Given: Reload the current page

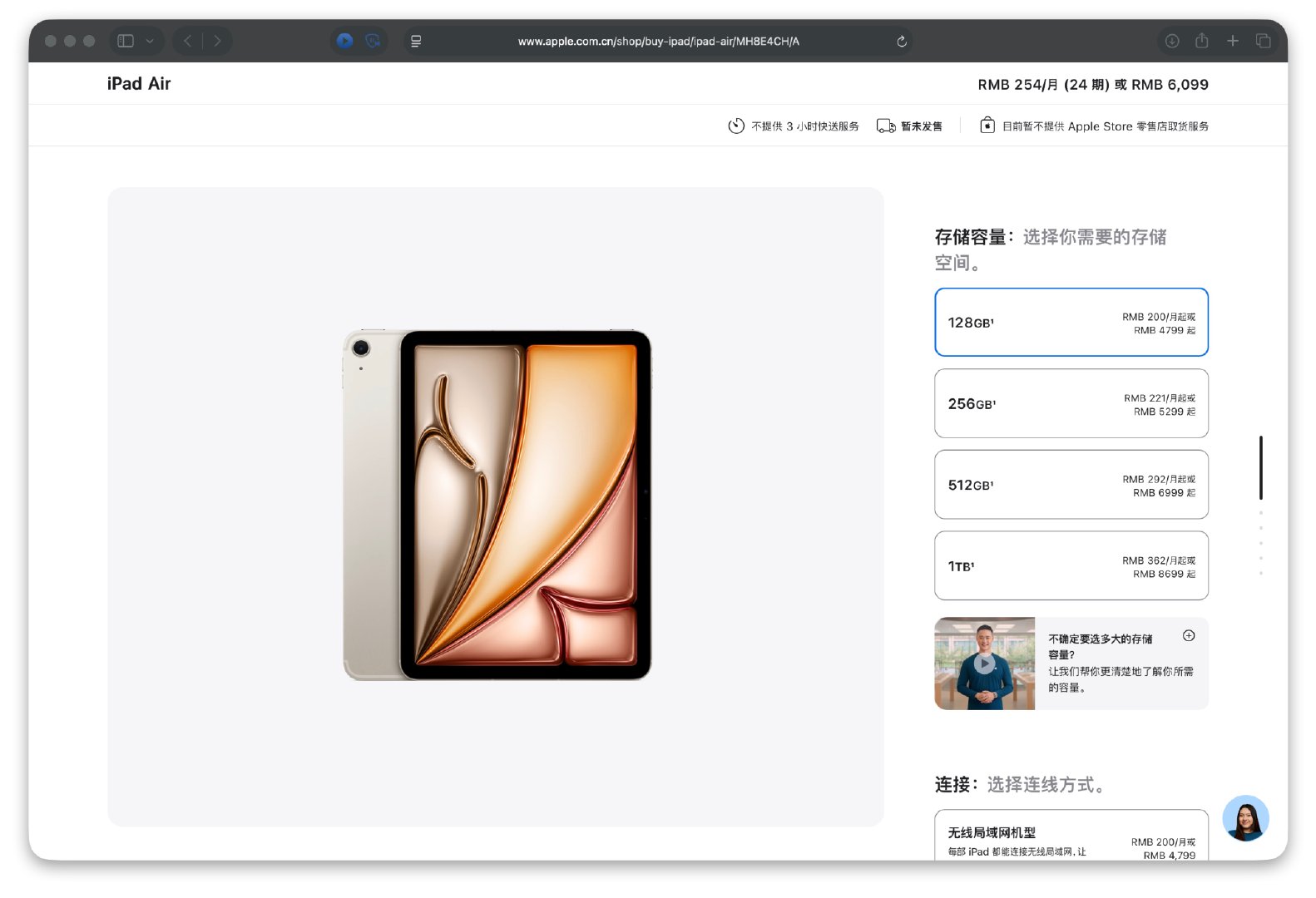Looking at the screenshot, I should pyautogui.click(x=902, y=41).
